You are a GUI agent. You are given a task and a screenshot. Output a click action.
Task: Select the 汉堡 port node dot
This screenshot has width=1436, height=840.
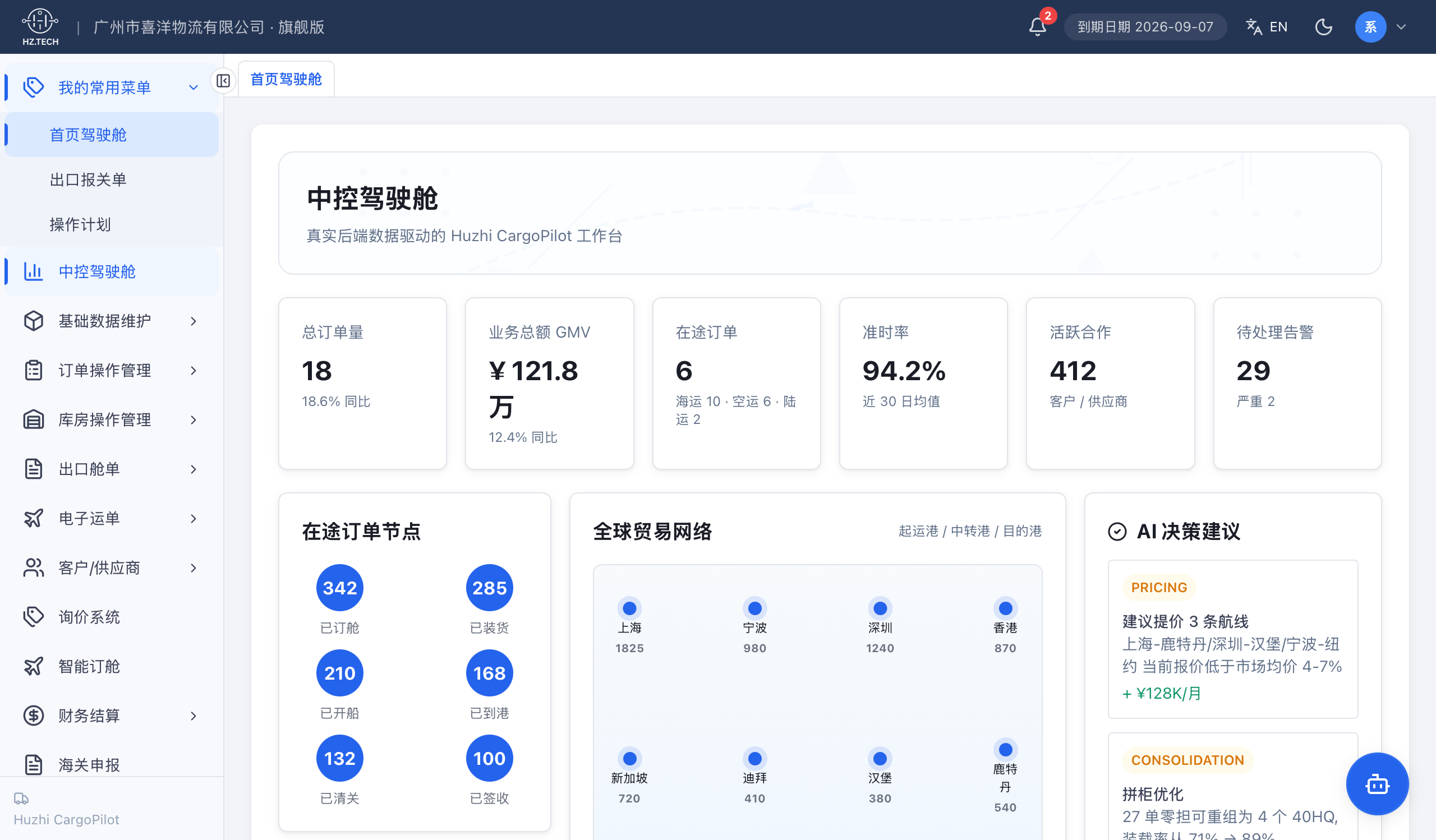coord(880,759)
